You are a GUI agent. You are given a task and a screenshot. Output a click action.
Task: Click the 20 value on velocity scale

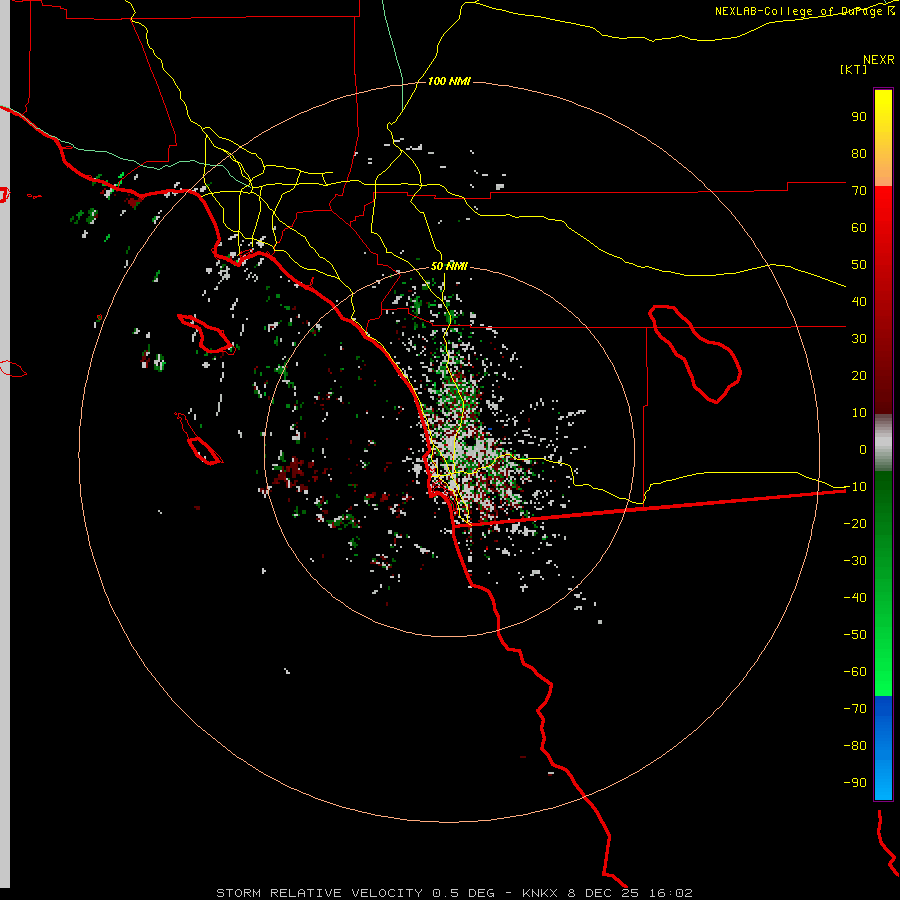(x=859, y=375)
